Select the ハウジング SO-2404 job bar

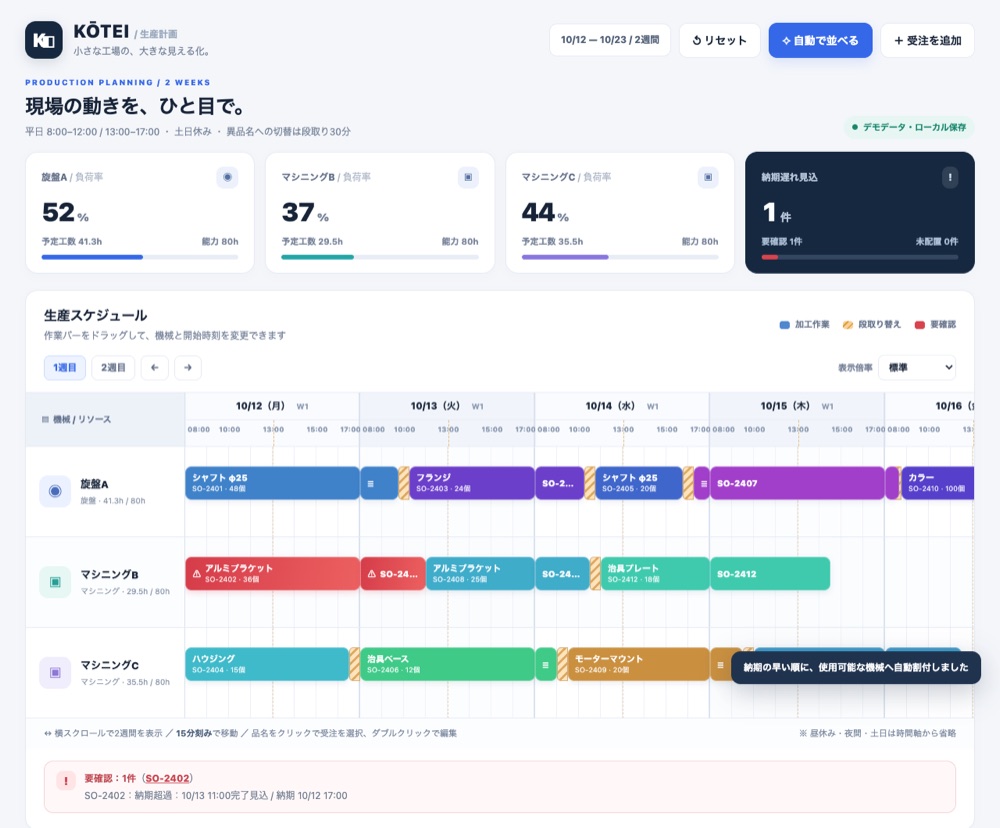coord(267,665)
